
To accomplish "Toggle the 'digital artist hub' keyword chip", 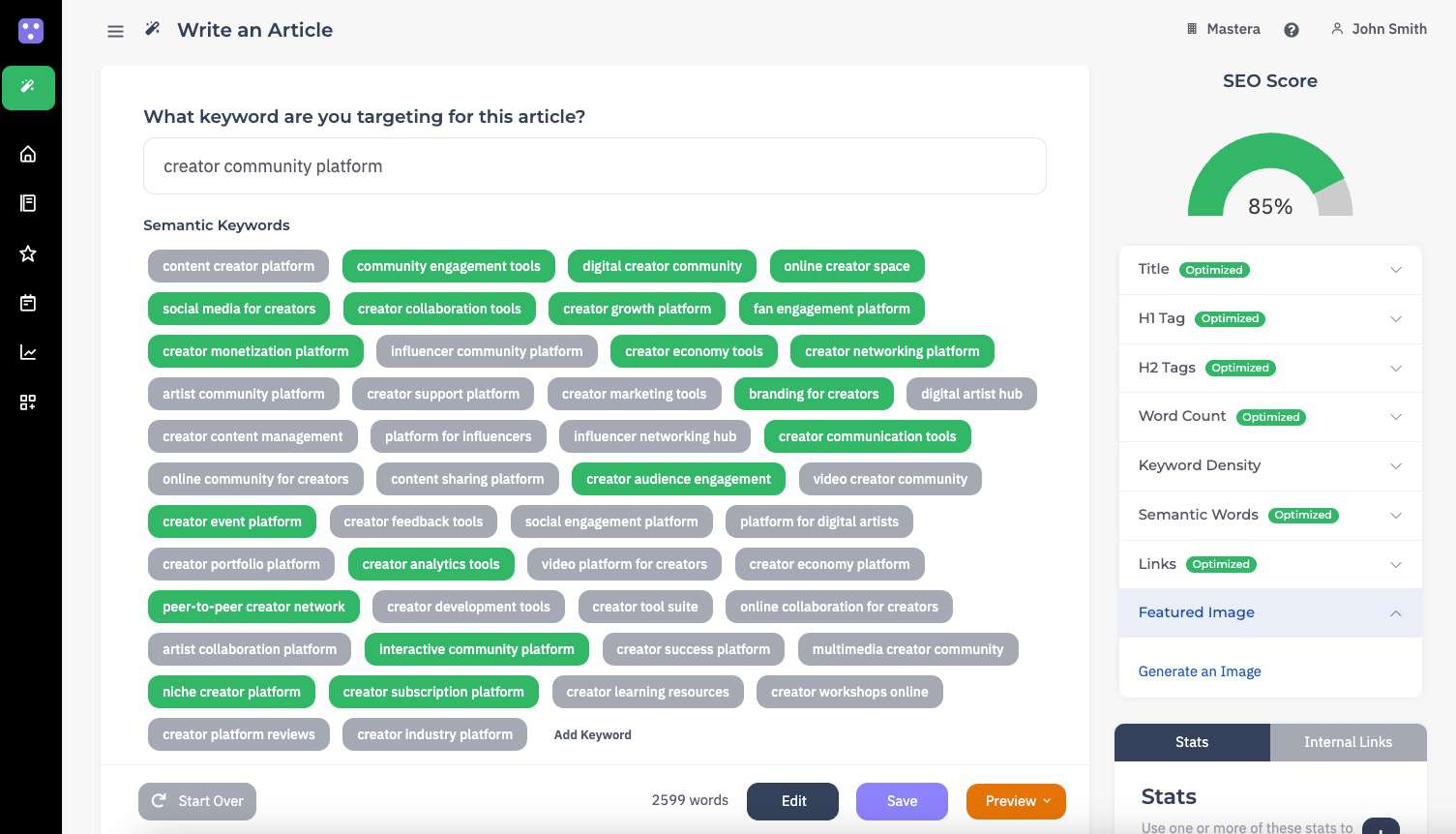I will 970,394.
